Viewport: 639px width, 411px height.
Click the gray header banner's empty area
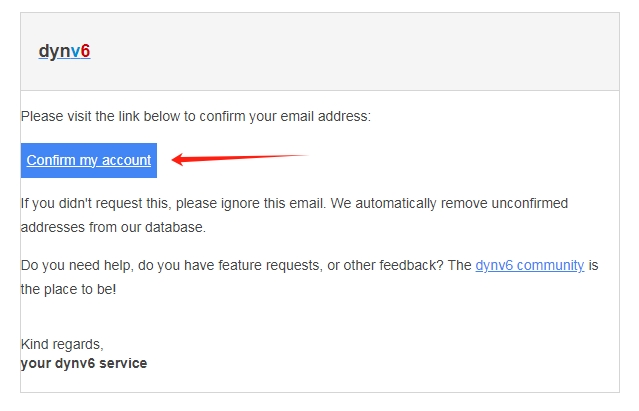[x=350, y=52]
